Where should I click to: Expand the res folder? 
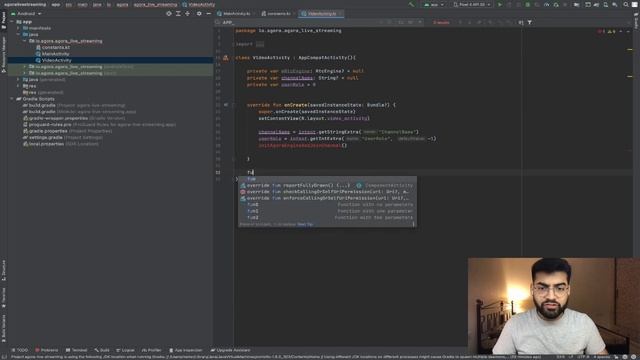pos(18,86)
